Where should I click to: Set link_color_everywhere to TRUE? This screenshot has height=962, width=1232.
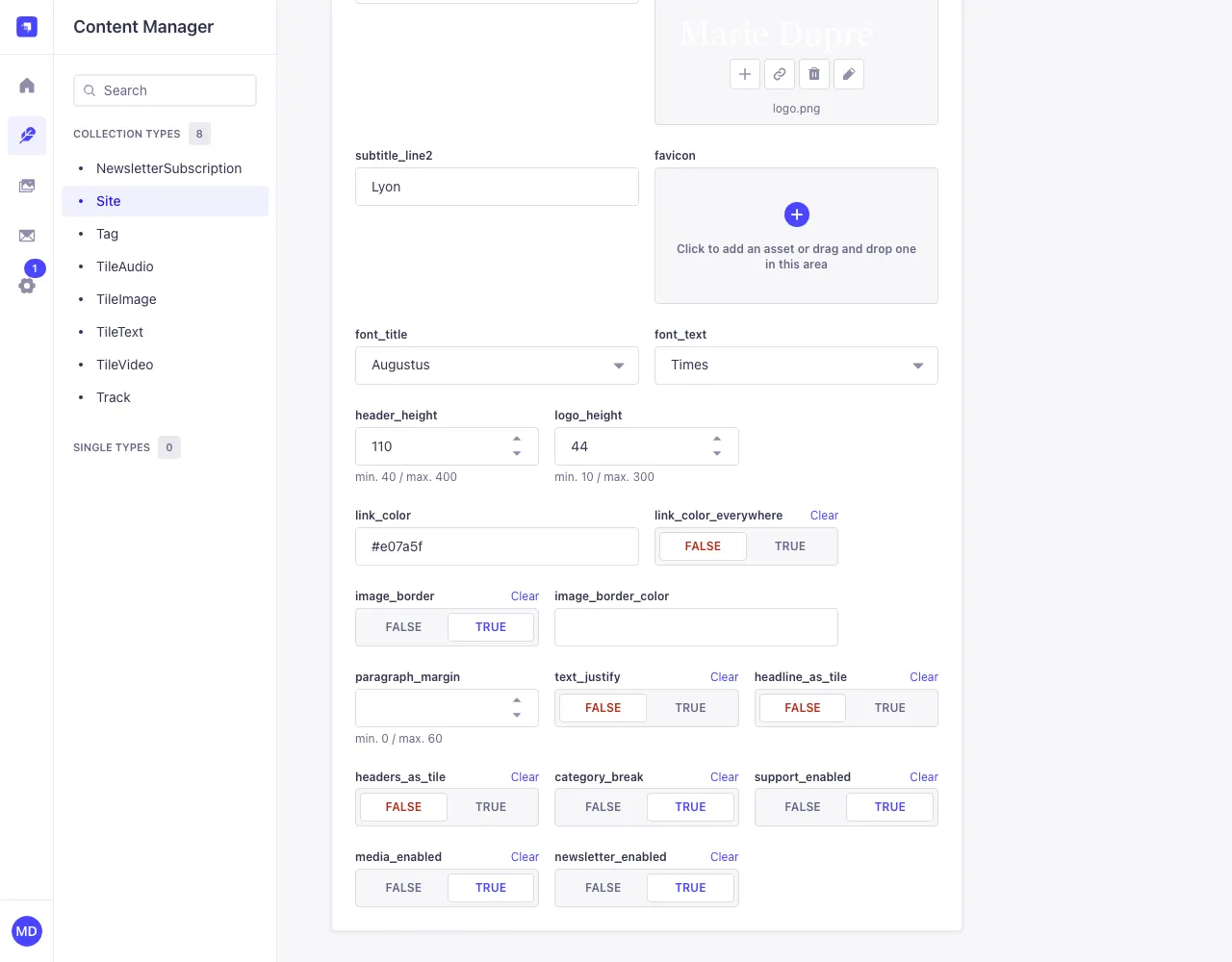[790, 546]
